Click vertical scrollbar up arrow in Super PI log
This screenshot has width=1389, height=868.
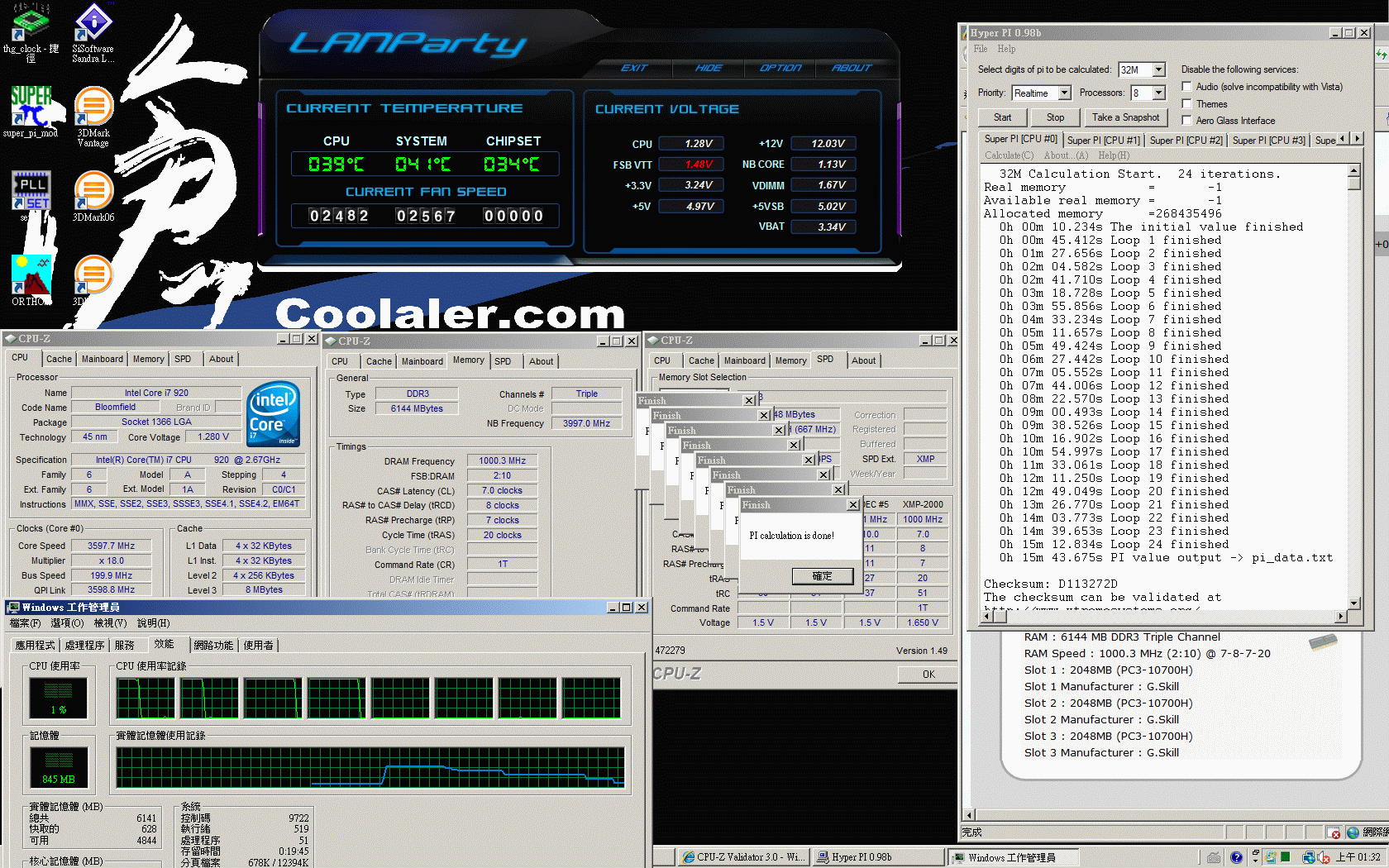1353,171
